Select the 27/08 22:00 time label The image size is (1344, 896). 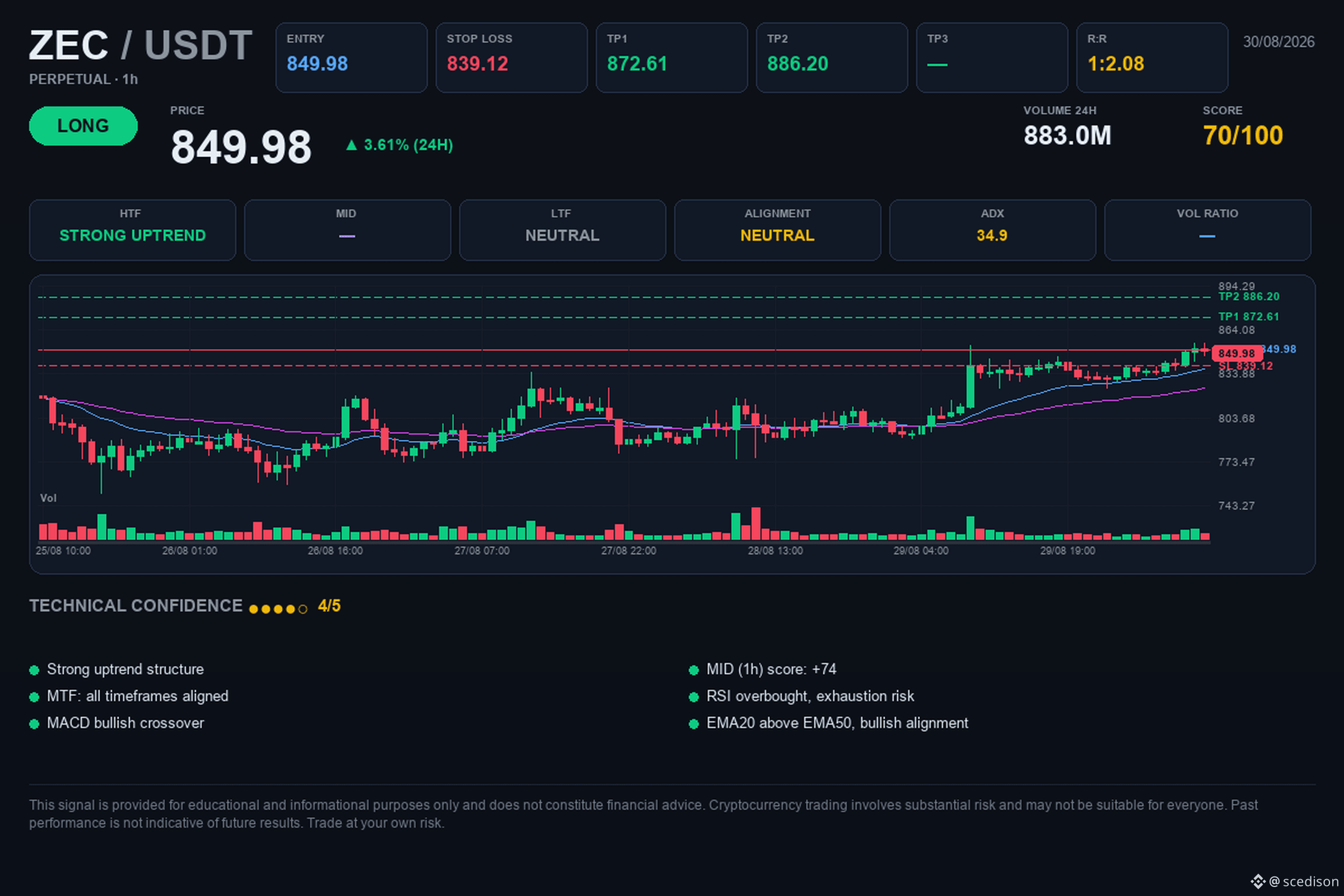(x=628, y=551)
